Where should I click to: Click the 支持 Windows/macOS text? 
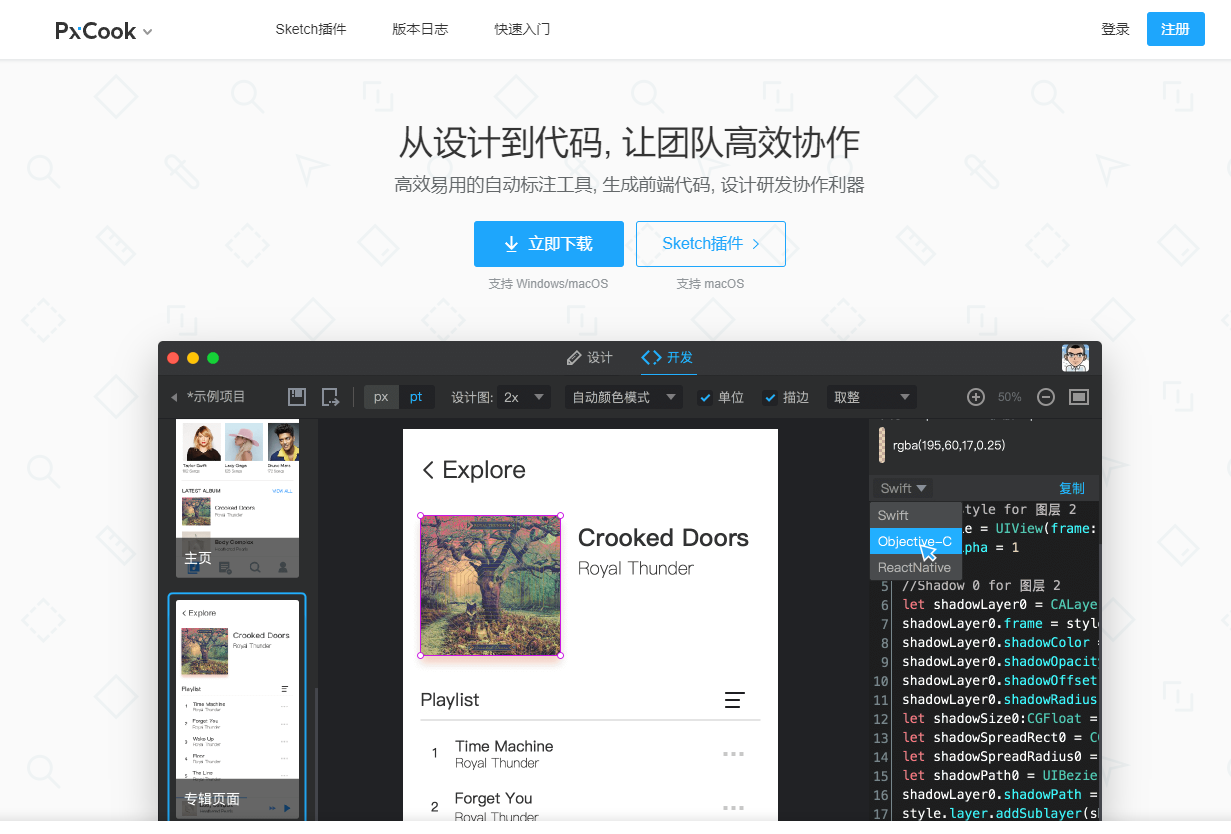click(548, 284)
